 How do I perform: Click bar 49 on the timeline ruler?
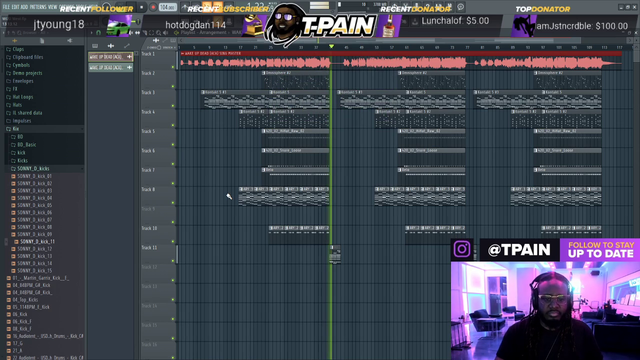coord(361,47)
